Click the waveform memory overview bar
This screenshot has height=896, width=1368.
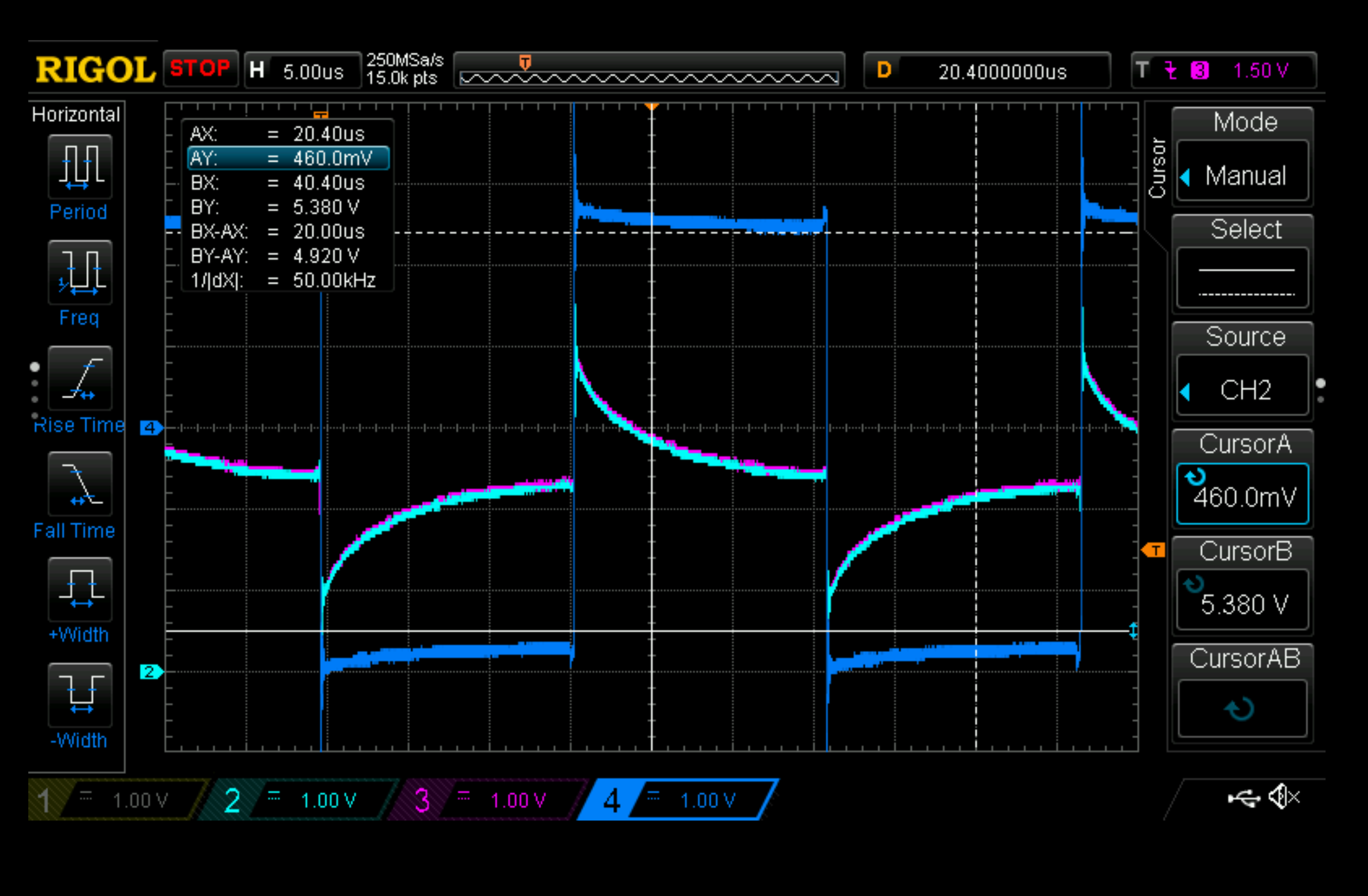click(649, 71)
